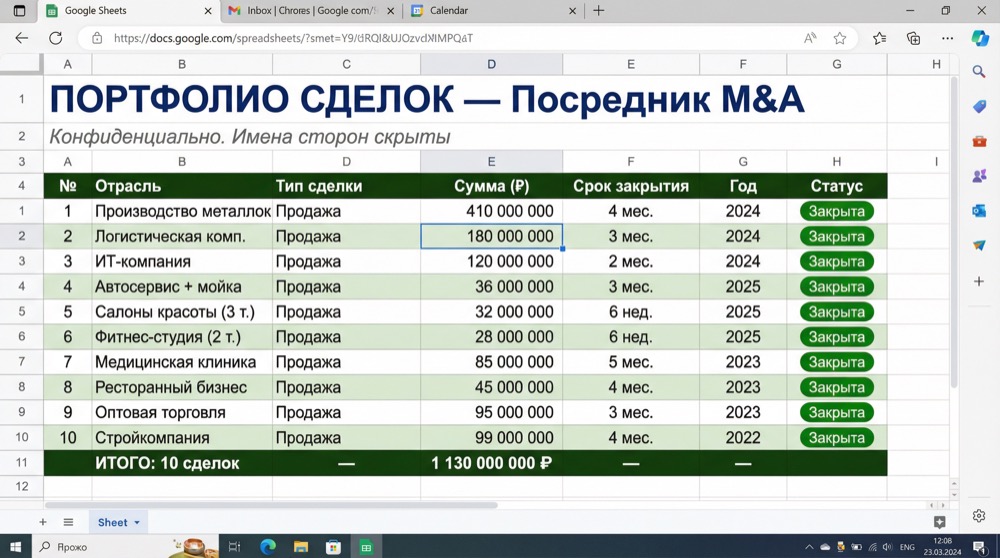This screenshot has height=558, width=1000.
Task: Reload the page with the refresh icon
Action: tap(55, 38)
